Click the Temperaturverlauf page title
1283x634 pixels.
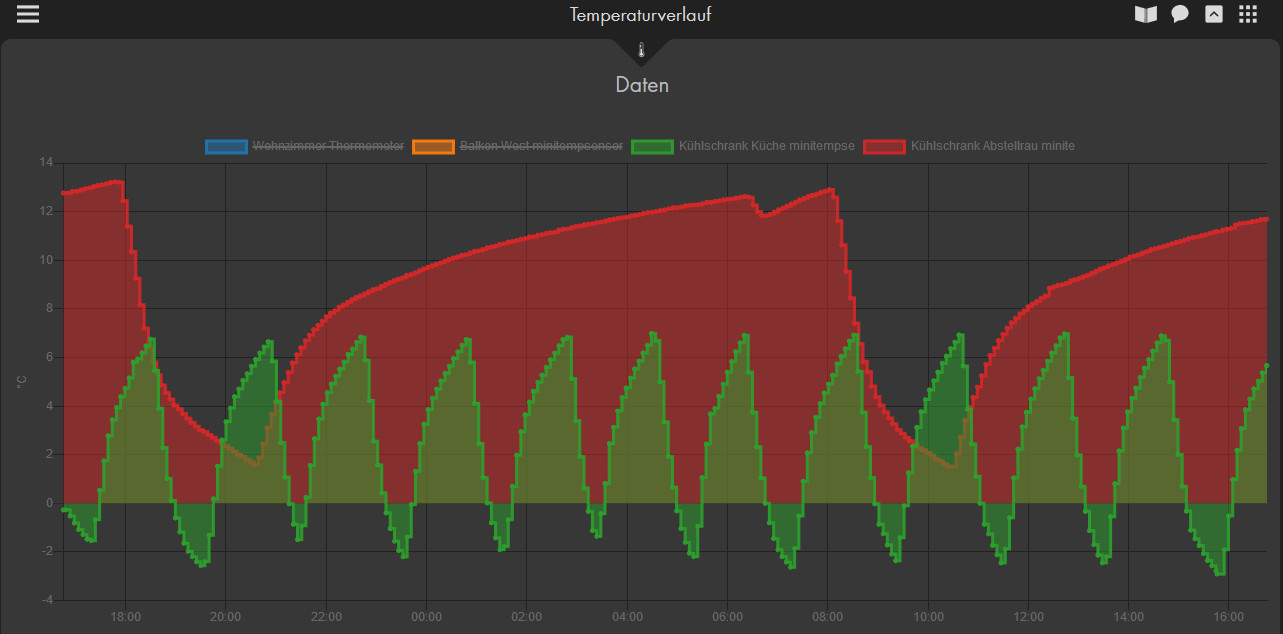pos(641,15)
